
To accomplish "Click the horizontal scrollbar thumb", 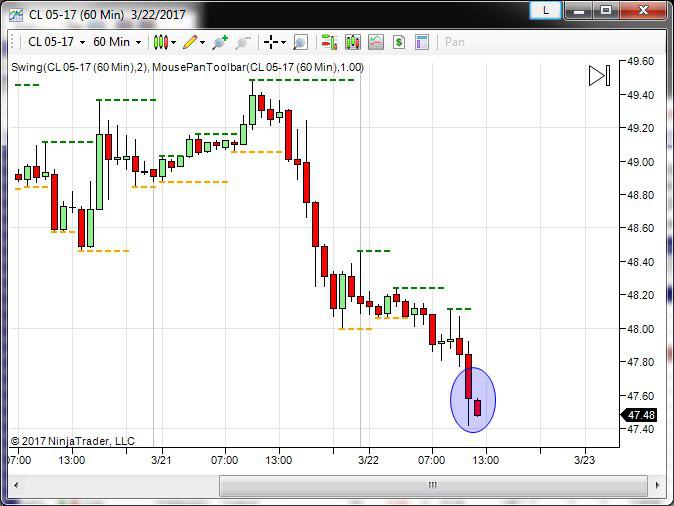I will click(x=433, y=486).
